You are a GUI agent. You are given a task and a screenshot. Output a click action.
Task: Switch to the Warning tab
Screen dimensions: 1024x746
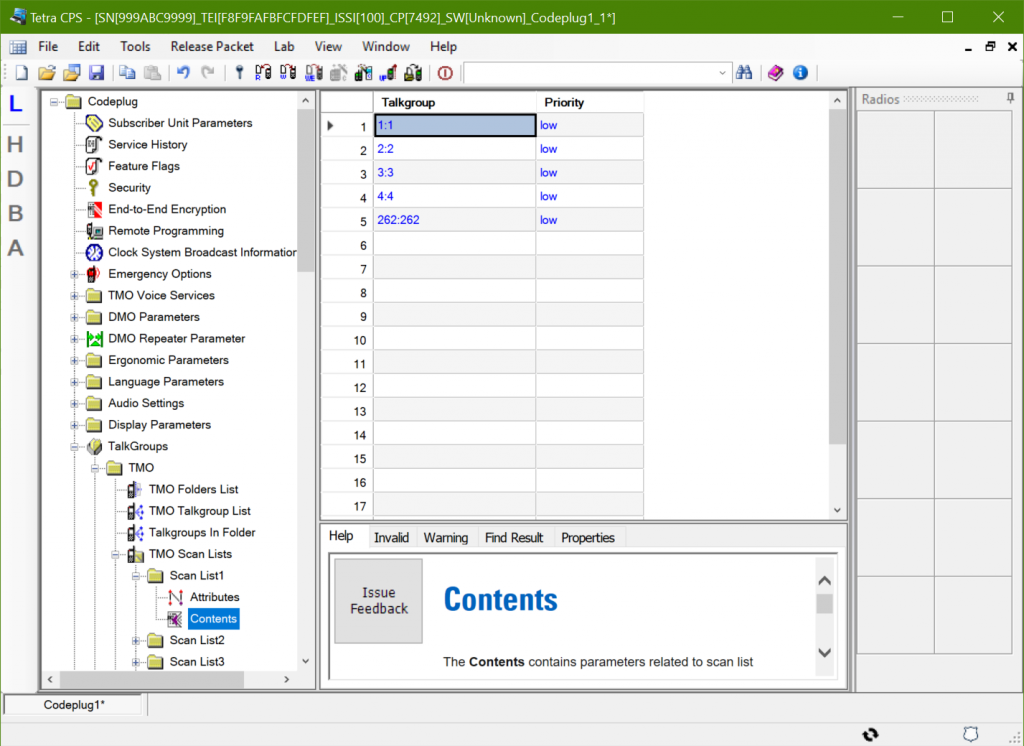click(x=445, y=538)
